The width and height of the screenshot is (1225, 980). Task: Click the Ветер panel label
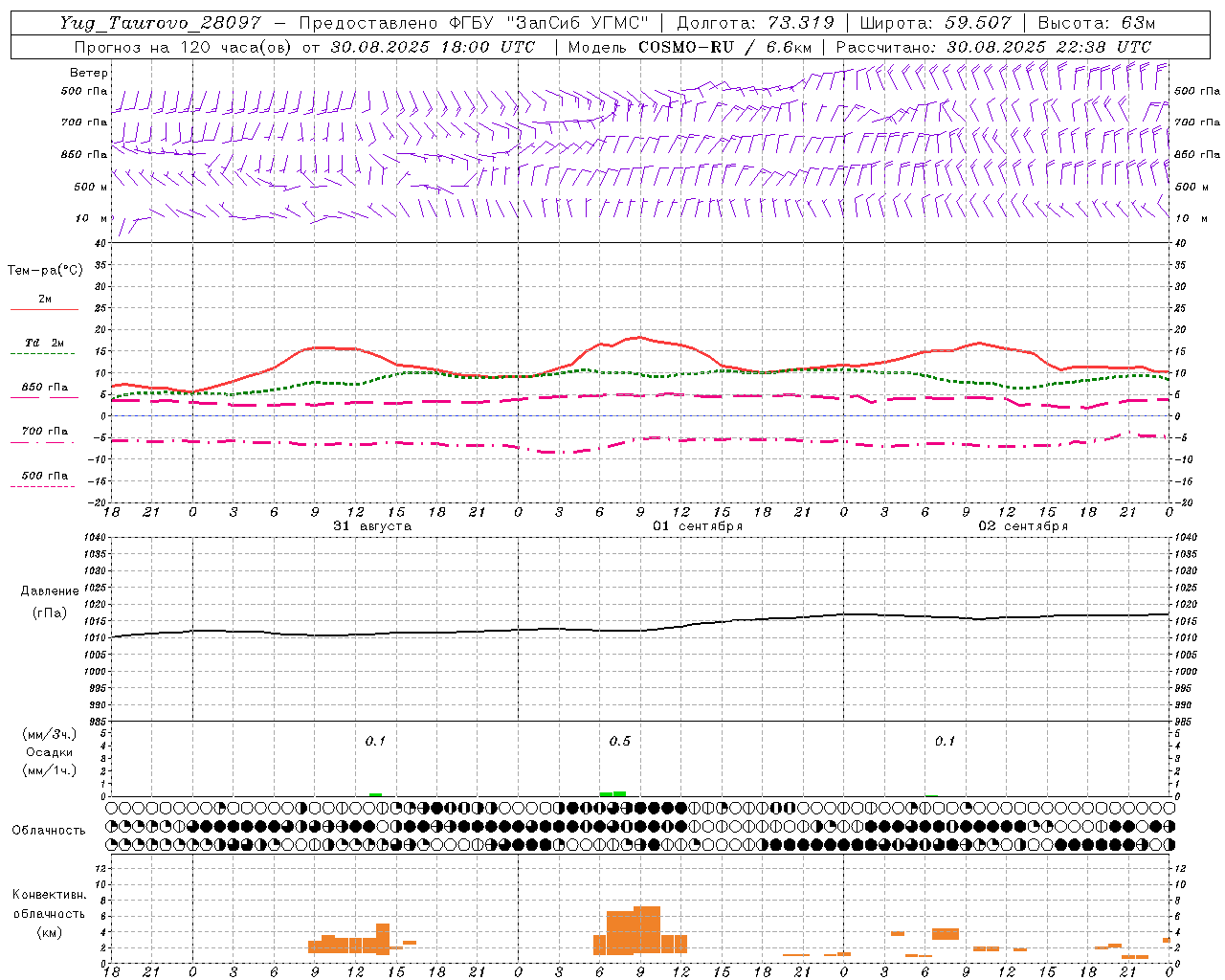pyautogui.click(x=89, y=73)
